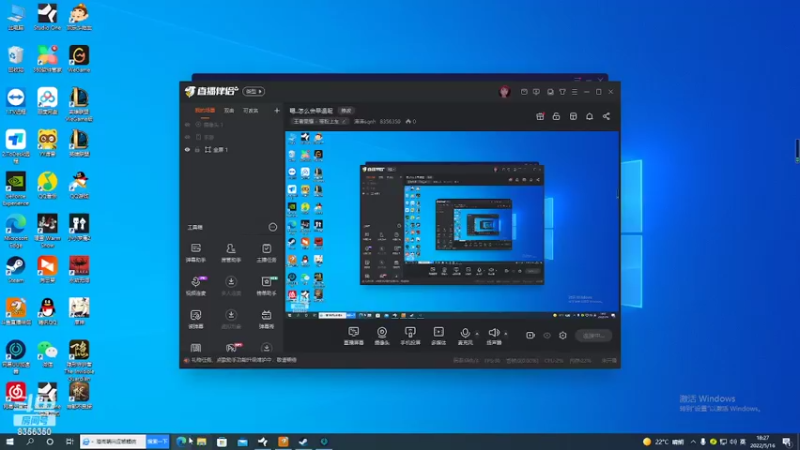Open speaker device options arrow
The width and height of the screenshot is (800, 450).
tap(506, 334)
